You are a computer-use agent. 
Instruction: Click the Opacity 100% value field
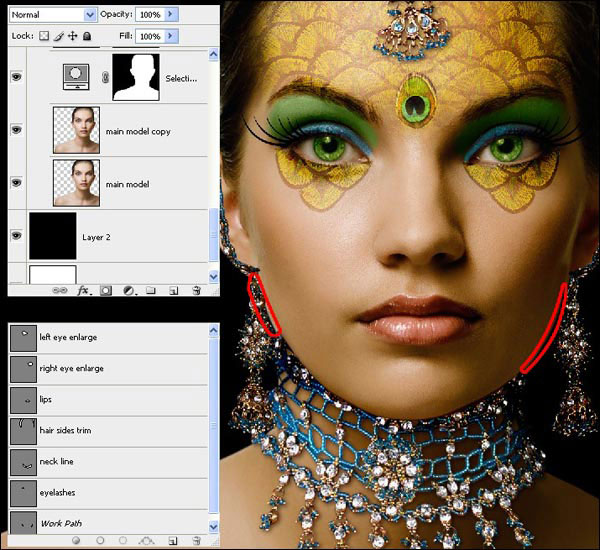pos(150,15)
